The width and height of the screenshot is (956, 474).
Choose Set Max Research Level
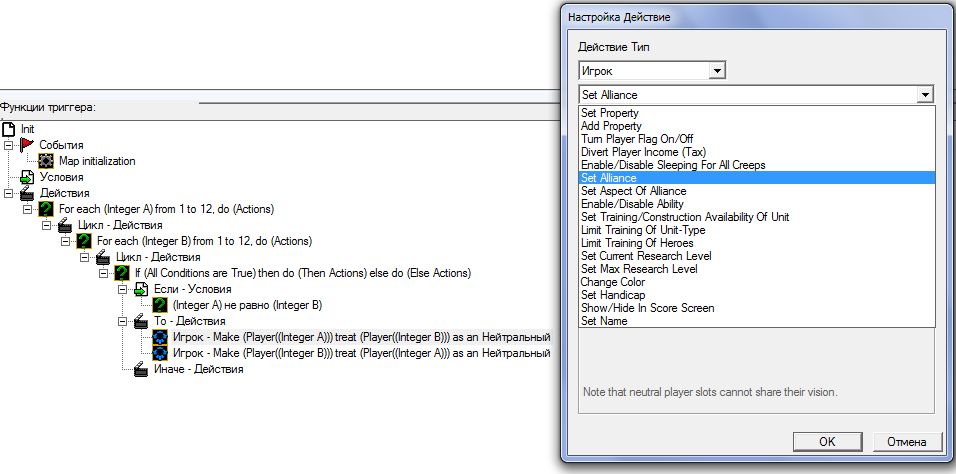(757, 269)
